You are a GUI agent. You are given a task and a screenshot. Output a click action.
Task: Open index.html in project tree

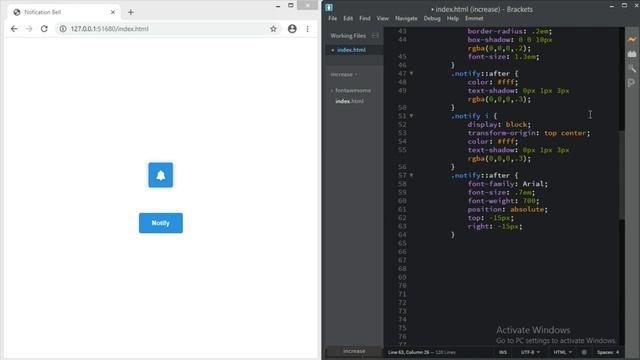pyautogui.click(x=349, y=101)
